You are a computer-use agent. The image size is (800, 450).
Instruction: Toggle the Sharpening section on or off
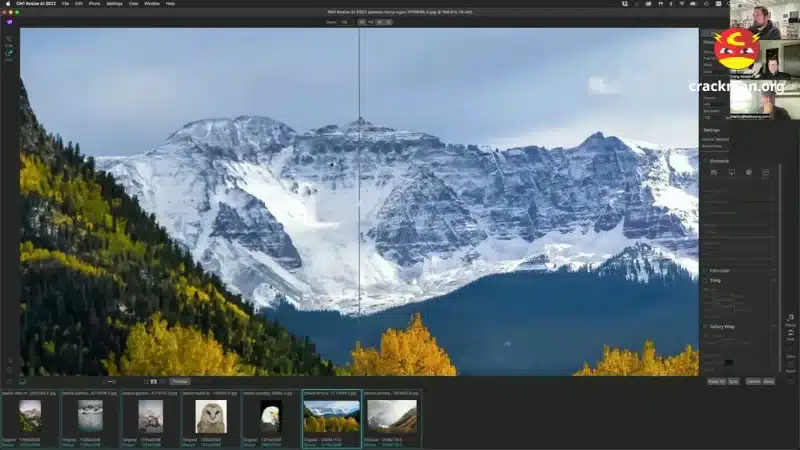click(706, 161)
